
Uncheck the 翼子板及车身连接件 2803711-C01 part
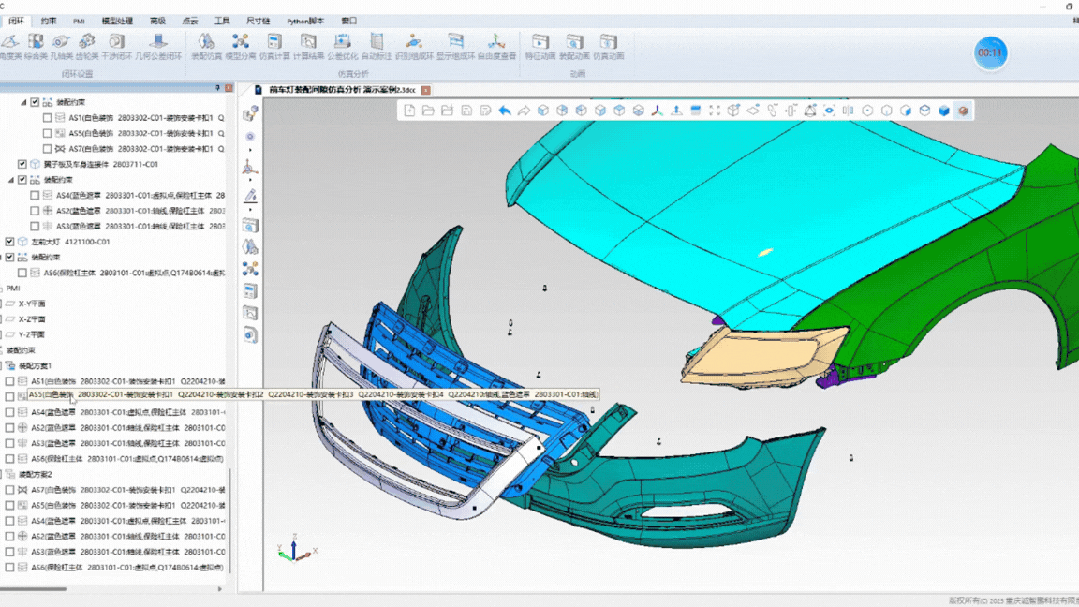pos(22,164)
